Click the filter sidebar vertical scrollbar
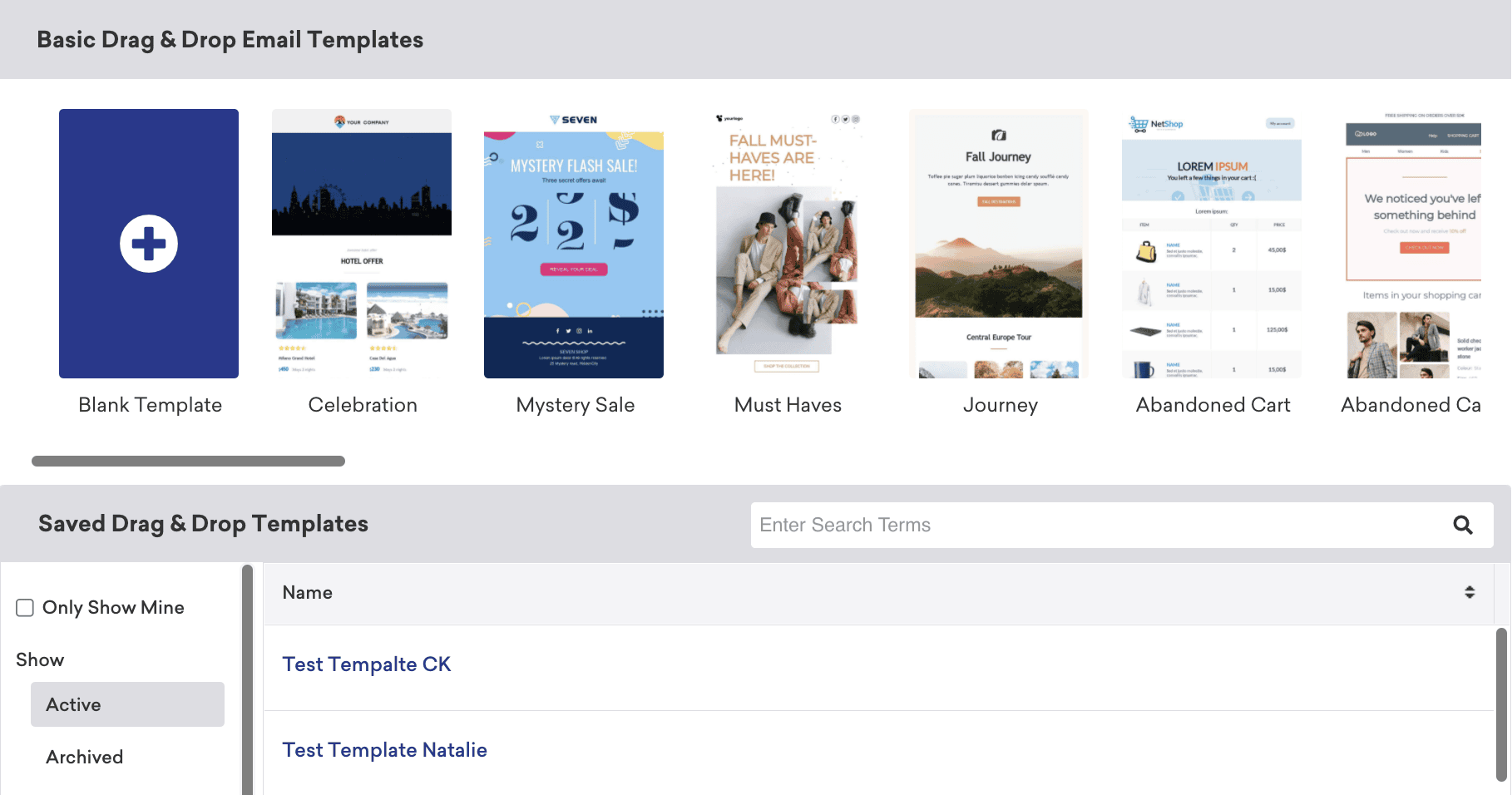1512x795 pixels. (x=247, y=679)
